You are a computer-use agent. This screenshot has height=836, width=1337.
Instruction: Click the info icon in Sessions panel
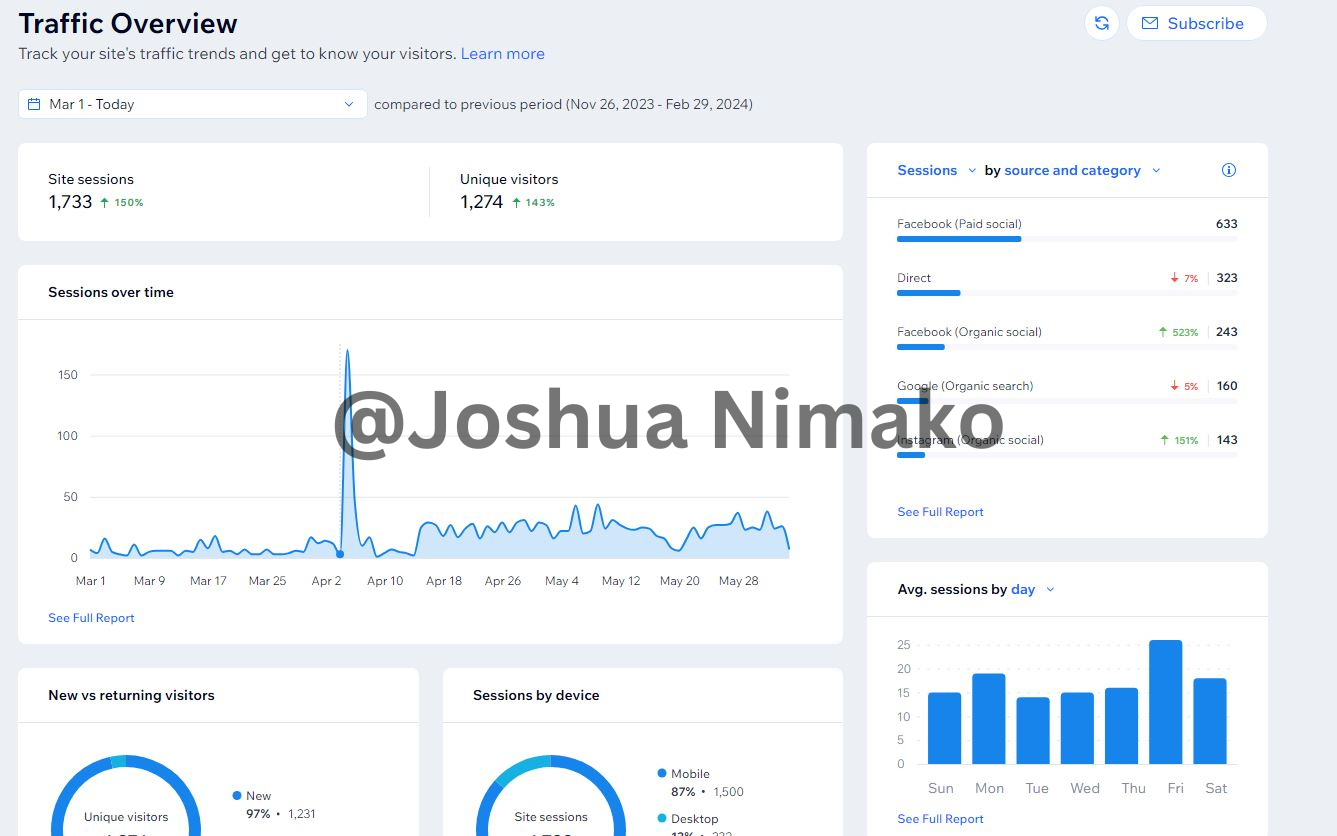tap(1229, 170)
